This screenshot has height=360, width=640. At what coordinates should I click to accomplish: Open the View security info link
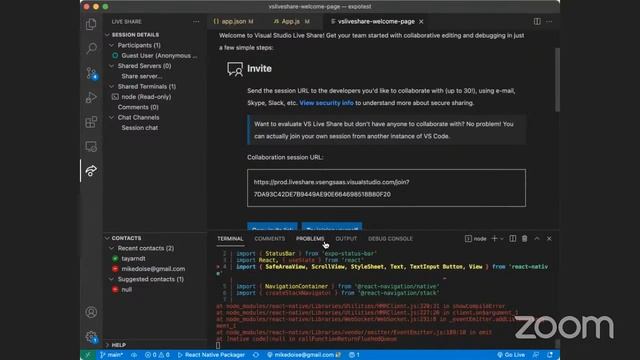[x=326, y=103]
